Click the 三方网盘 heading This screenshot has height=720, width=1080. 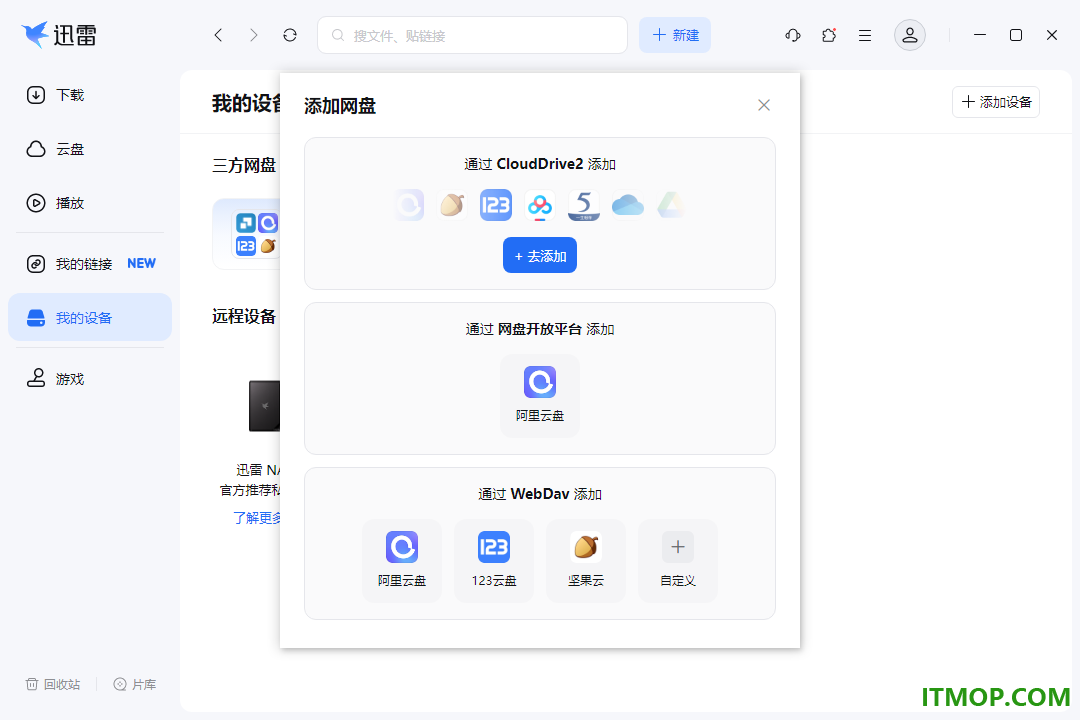(244, 165)
